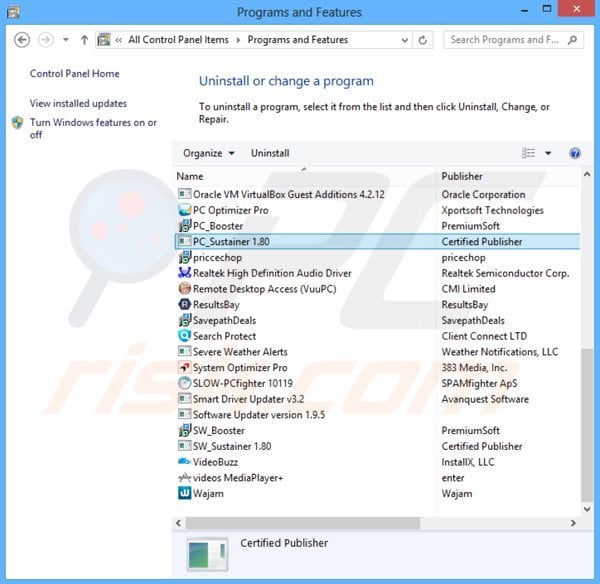The width and height of the screenshot is (600, 584).
Task: Click 'Avanquest Software' publisher cell
Action: [x=485, y=399]
